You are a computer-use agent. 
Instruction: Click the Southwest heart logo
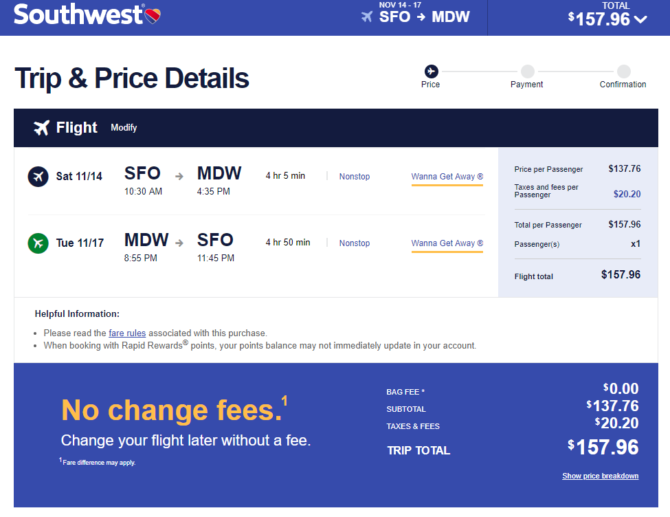pos(153,15)
